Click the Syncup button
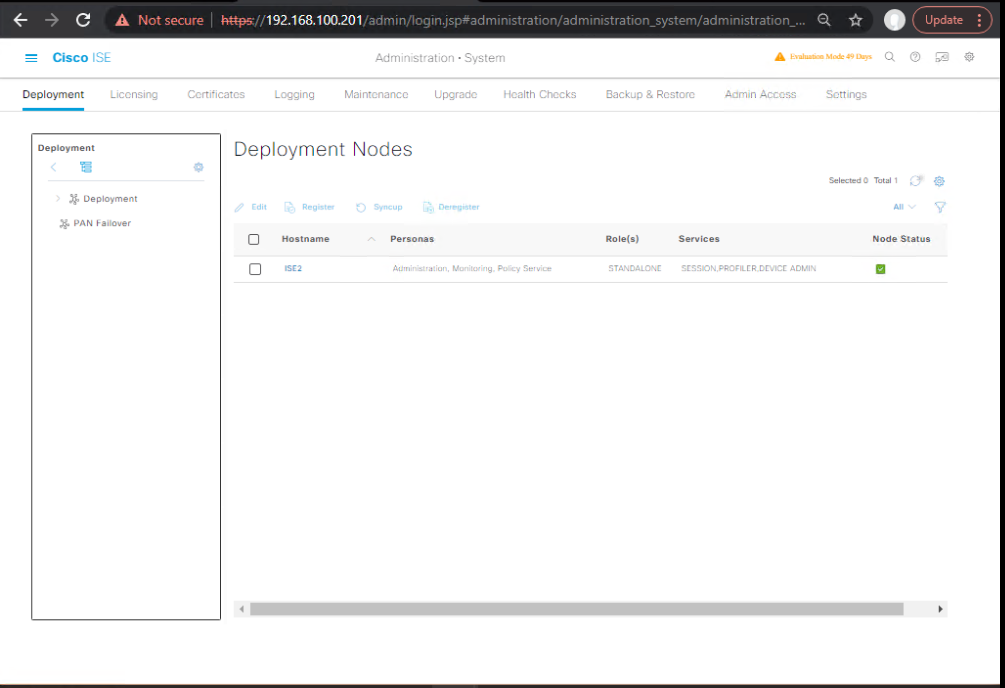 pos(379,207)
